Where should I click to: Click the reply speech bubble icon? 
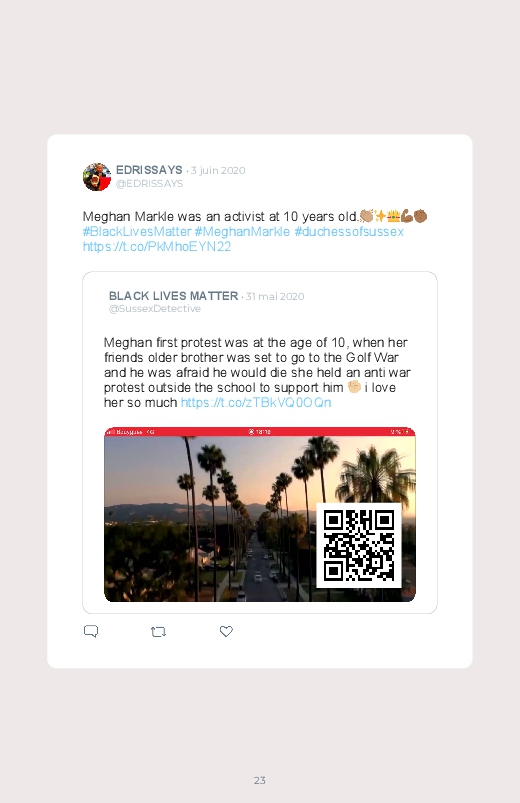pos(91,631)
